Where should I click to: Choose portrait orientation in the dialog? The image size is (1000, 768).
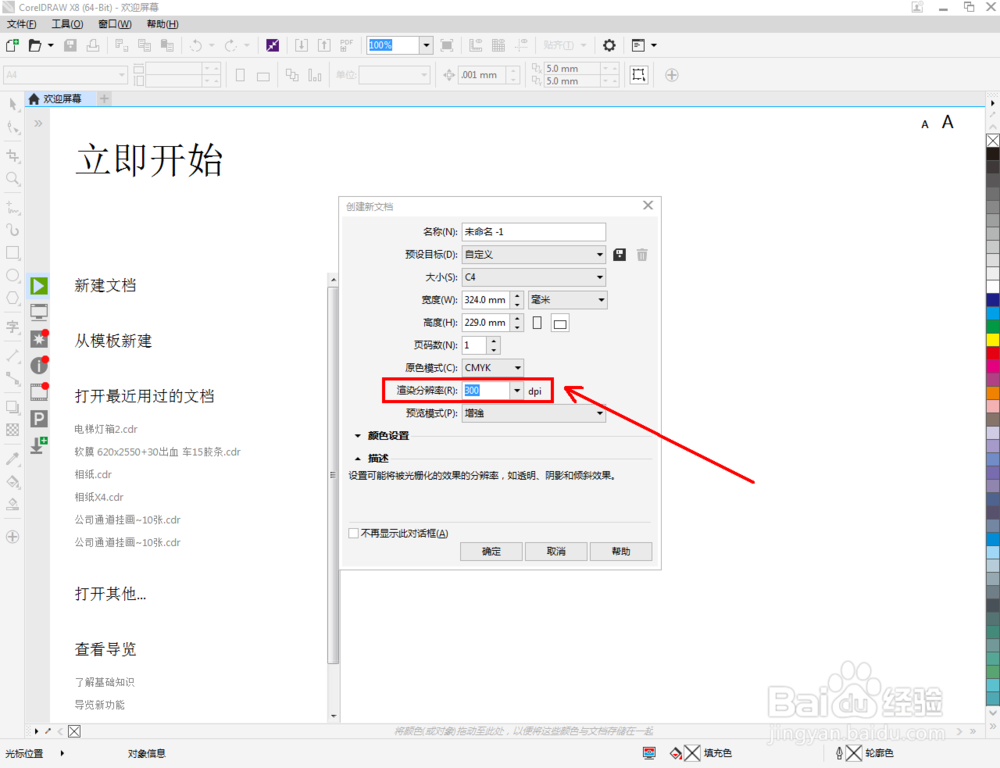point(537,323)
